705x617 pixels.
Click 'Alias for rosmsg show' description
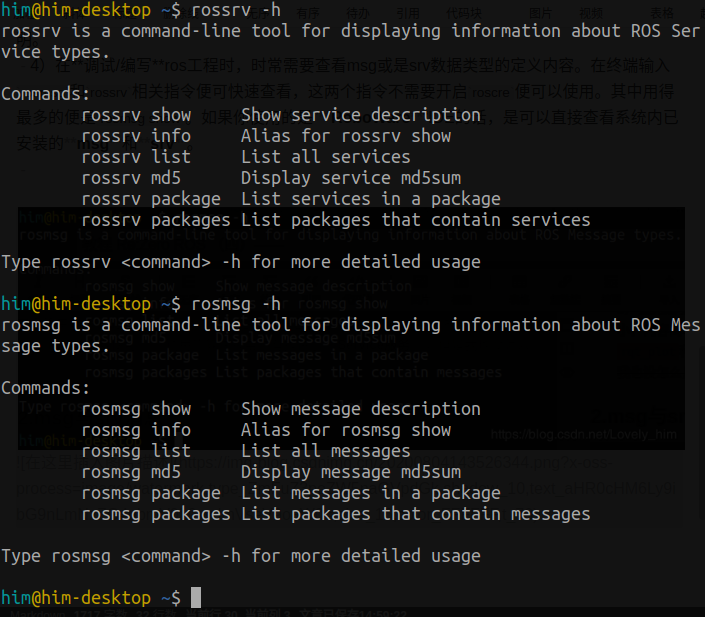click(x=346, y=430)
